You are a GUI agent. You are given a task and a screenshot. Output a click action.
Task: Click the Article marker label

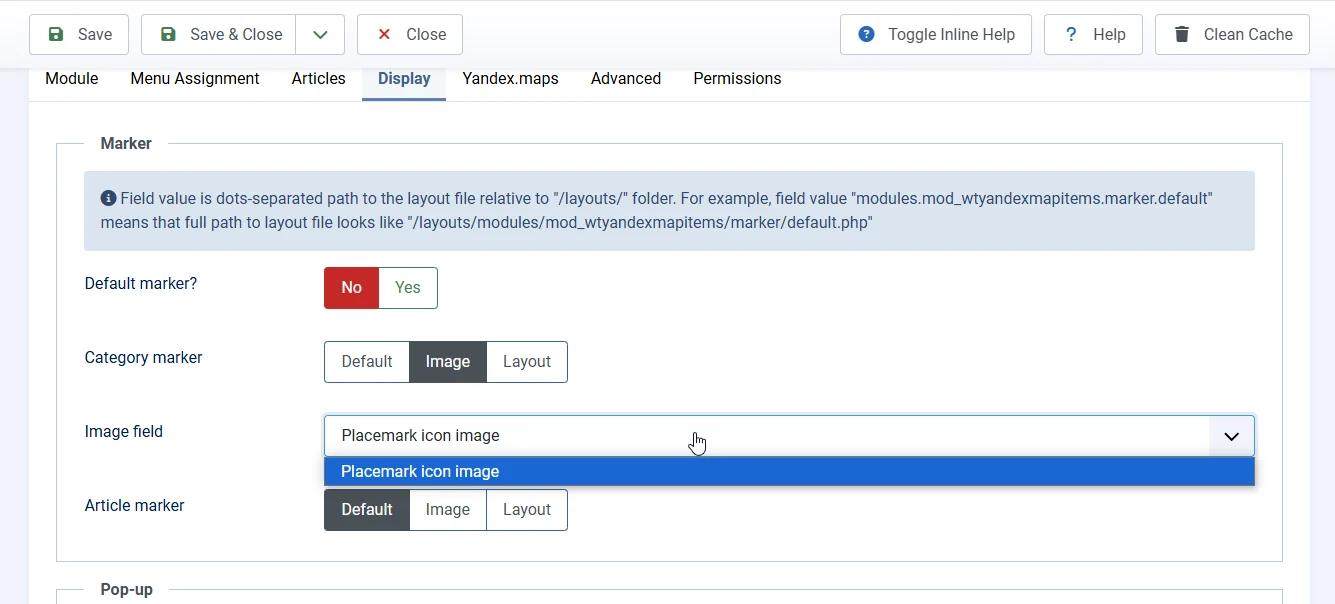[135, 506]
